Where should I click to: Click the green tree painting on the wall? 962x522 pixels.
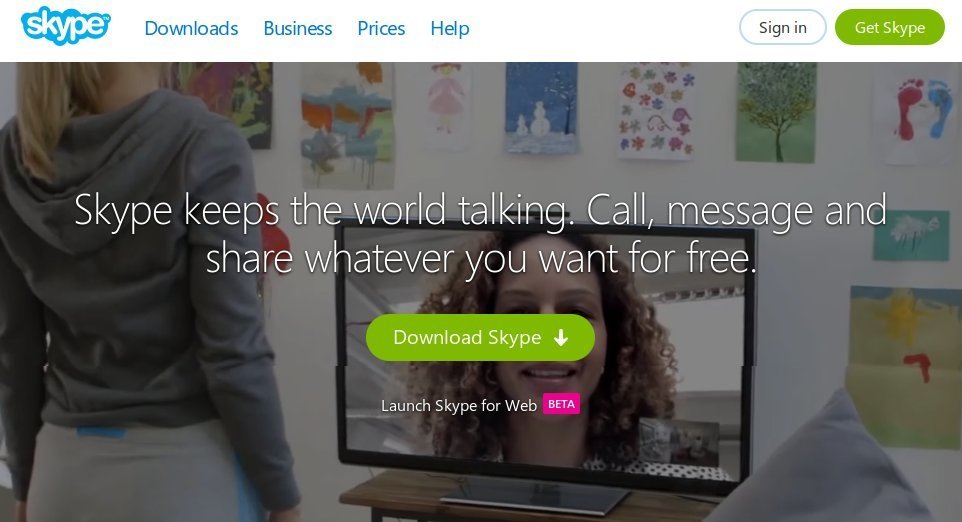point(775,112)
